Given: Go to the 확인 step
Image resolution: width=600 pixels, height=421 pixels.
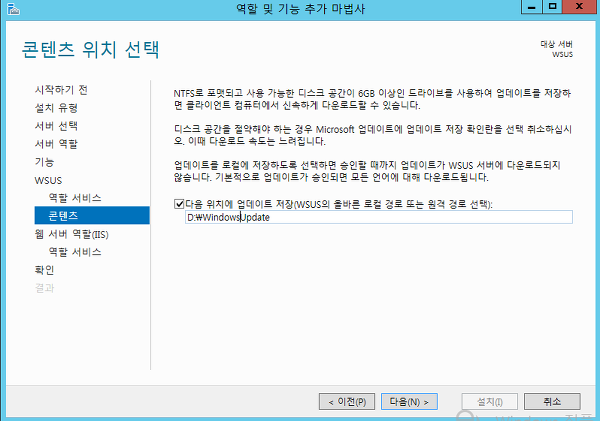Looking at the screenshot, I should point(44,270).
